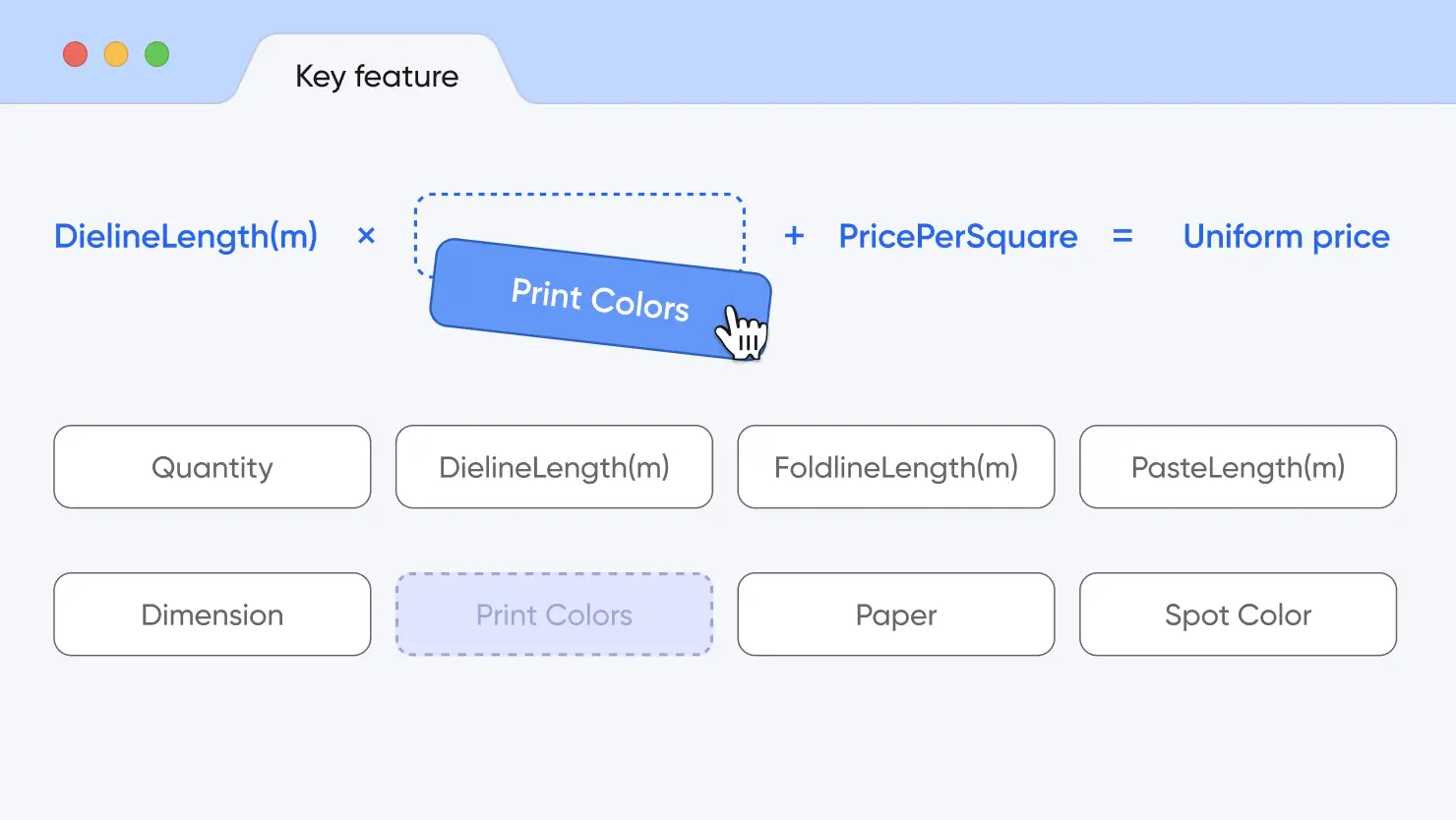Choose the DielineLength(m) variable button
Screen dimensions: 1456x820
click(554, 467)
